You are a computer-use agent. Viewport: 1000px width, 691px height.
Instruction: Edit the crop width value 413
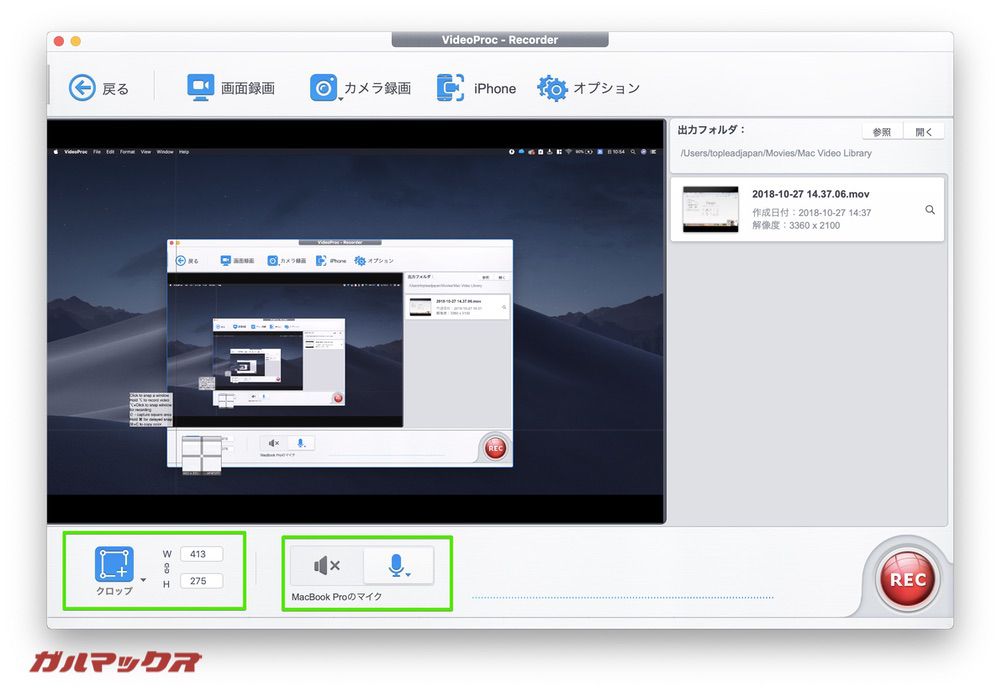coord(200,554)
